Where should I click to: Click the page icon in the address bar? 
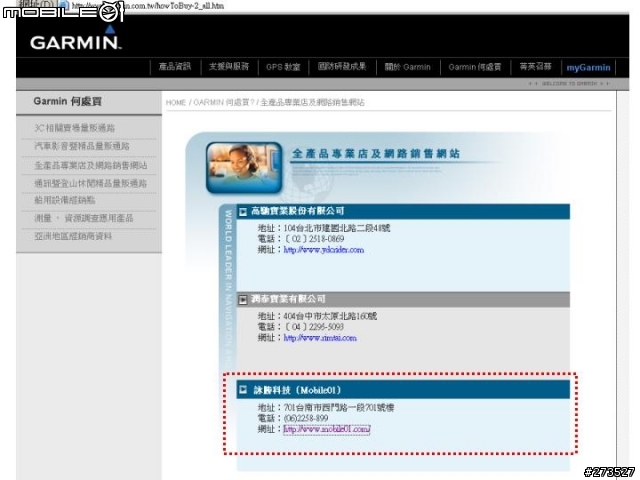(x=63, y=5)
